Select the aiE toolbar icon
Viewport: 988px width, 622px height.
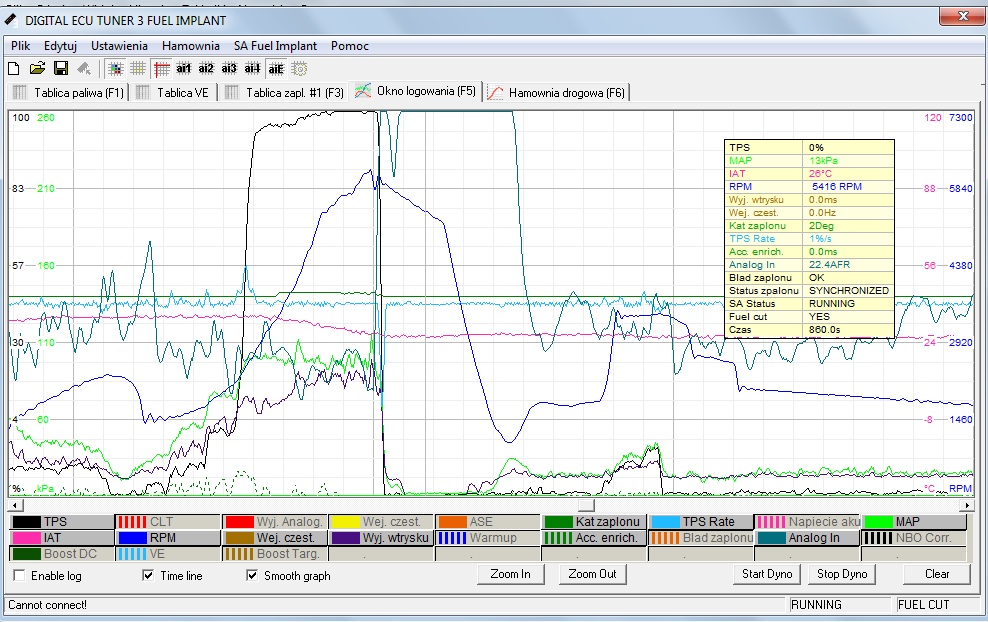pyautogui.click(x=276, y=69)
